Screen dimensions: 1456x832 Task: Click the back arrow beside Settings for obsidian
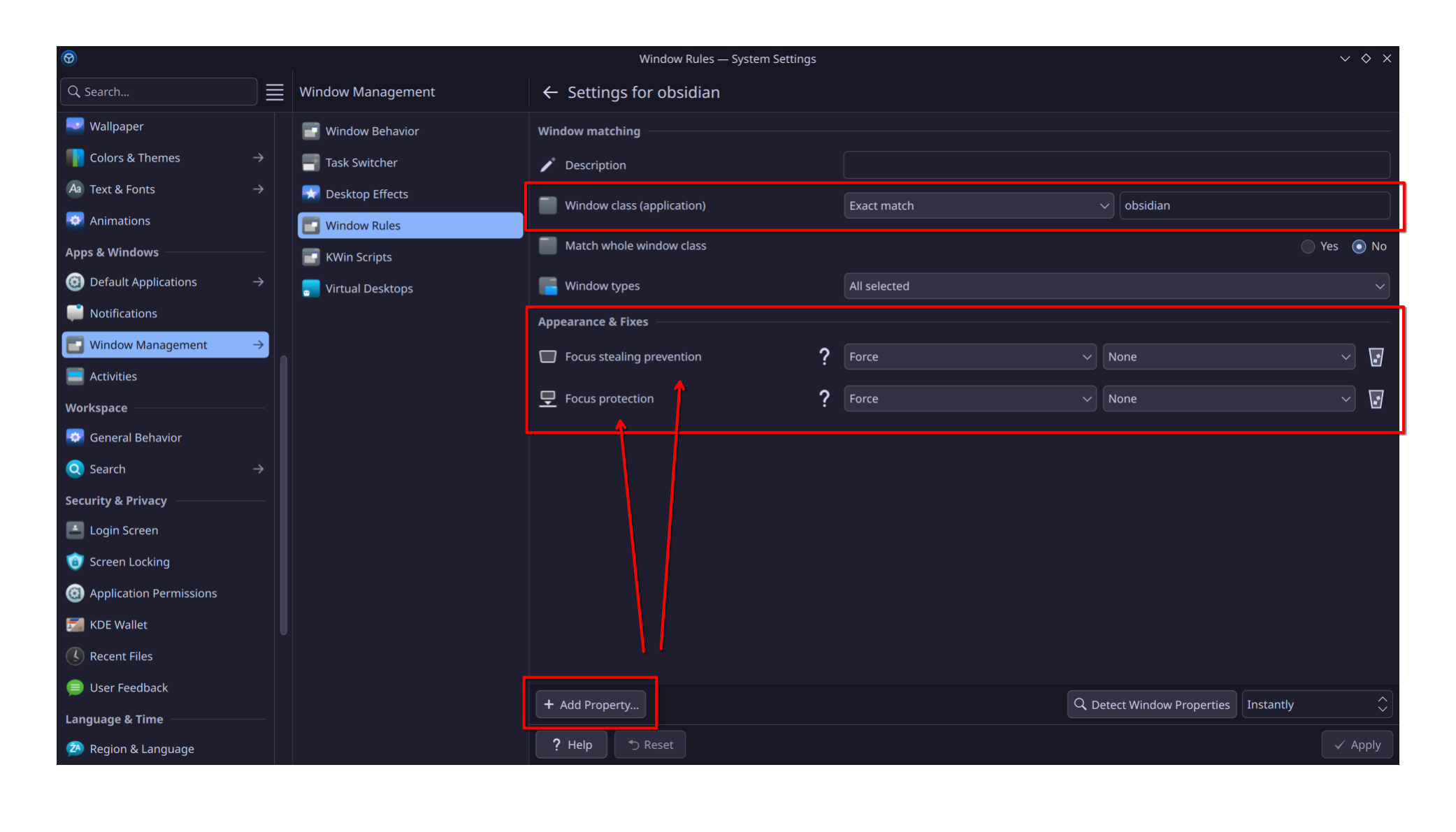pyautogui.click(x=550, y=92)
